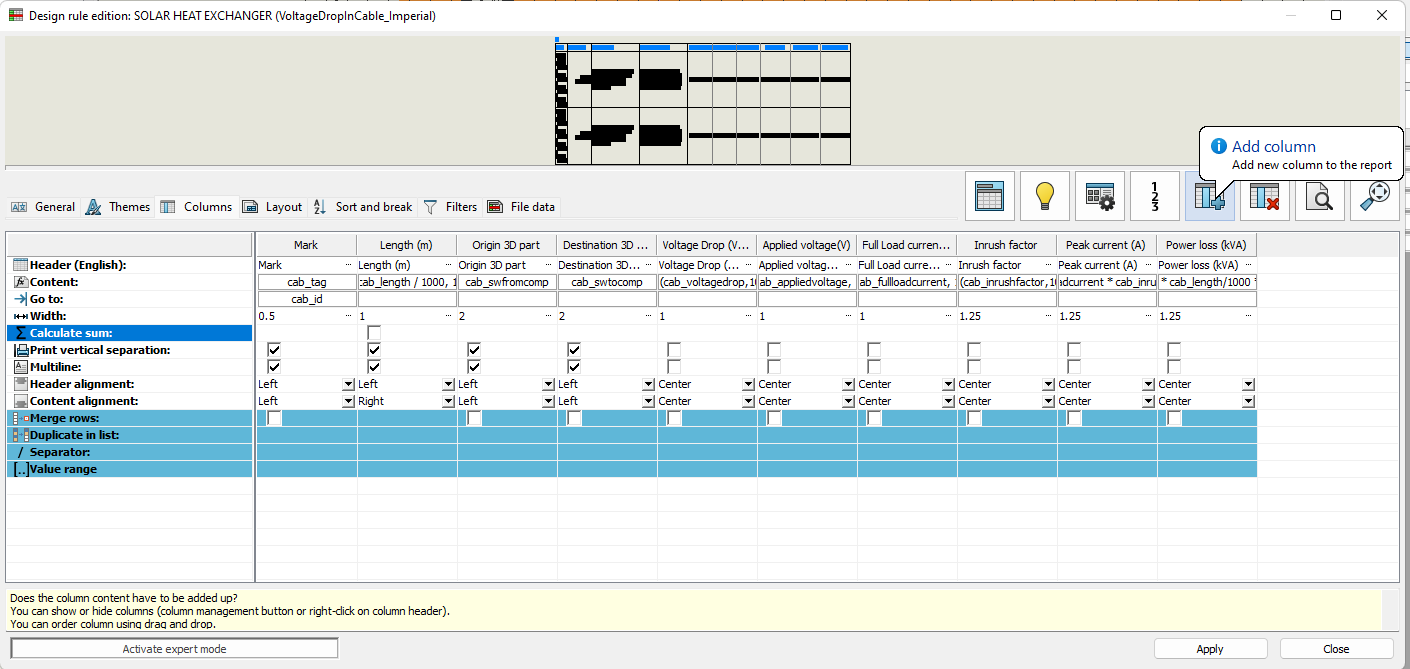
Task: Enable Calculate sum for Length column
Action: [374, 333]
